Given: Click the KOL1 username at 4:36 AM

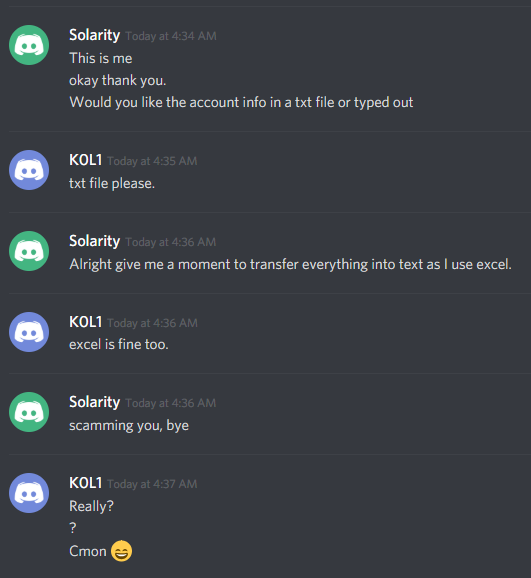Looking at the screenshot, I should coord(86,322).
